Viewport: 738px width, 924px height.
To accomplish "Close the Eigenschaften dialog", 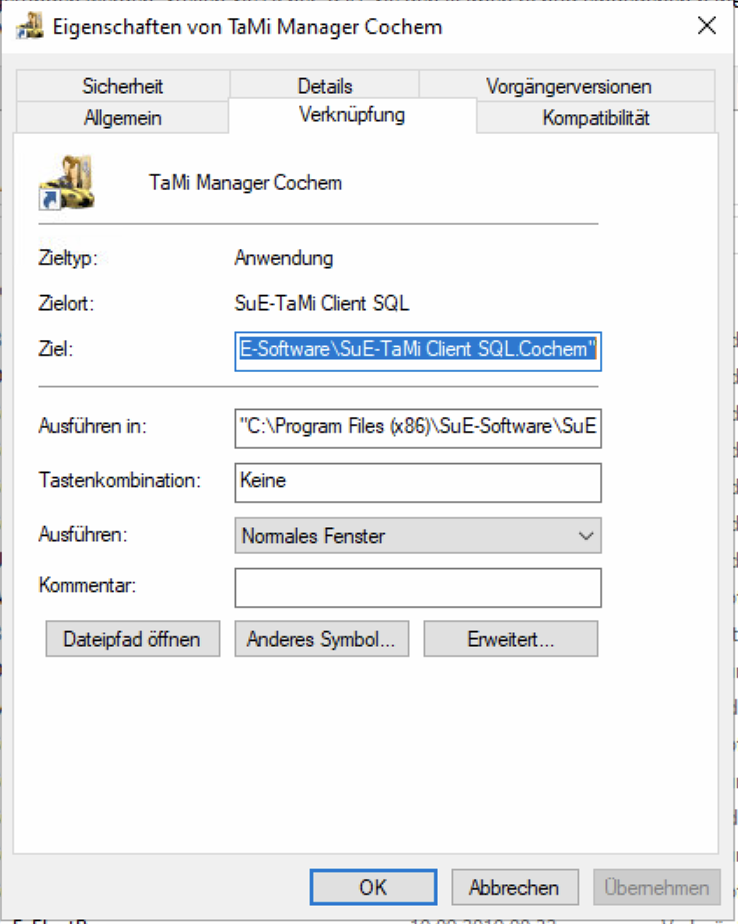I will click(x=706, y=26).
